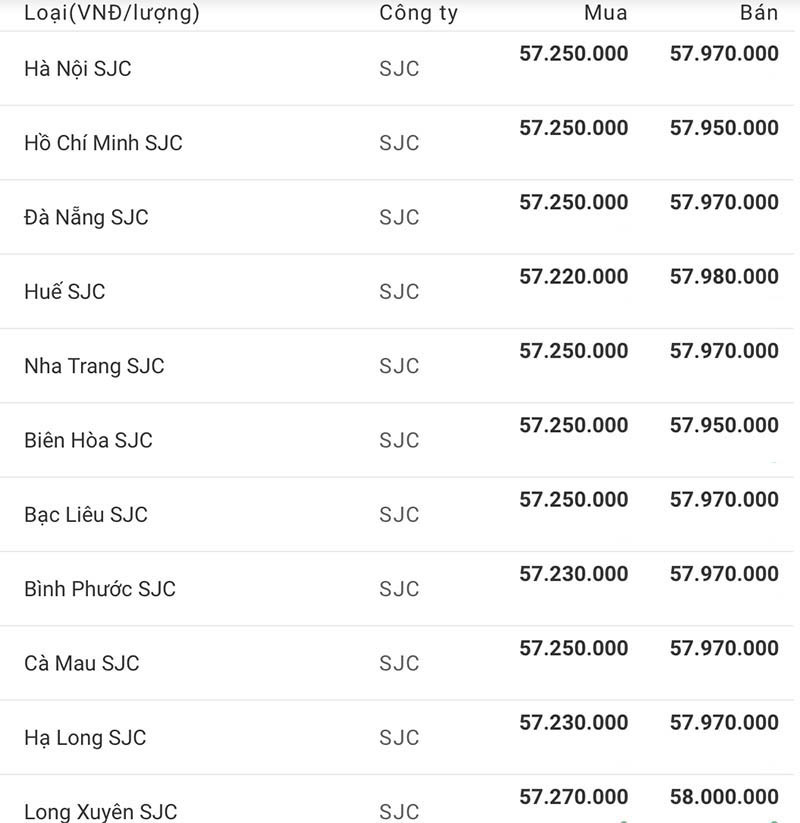Select the Mua column header

[x=605, y=14]
